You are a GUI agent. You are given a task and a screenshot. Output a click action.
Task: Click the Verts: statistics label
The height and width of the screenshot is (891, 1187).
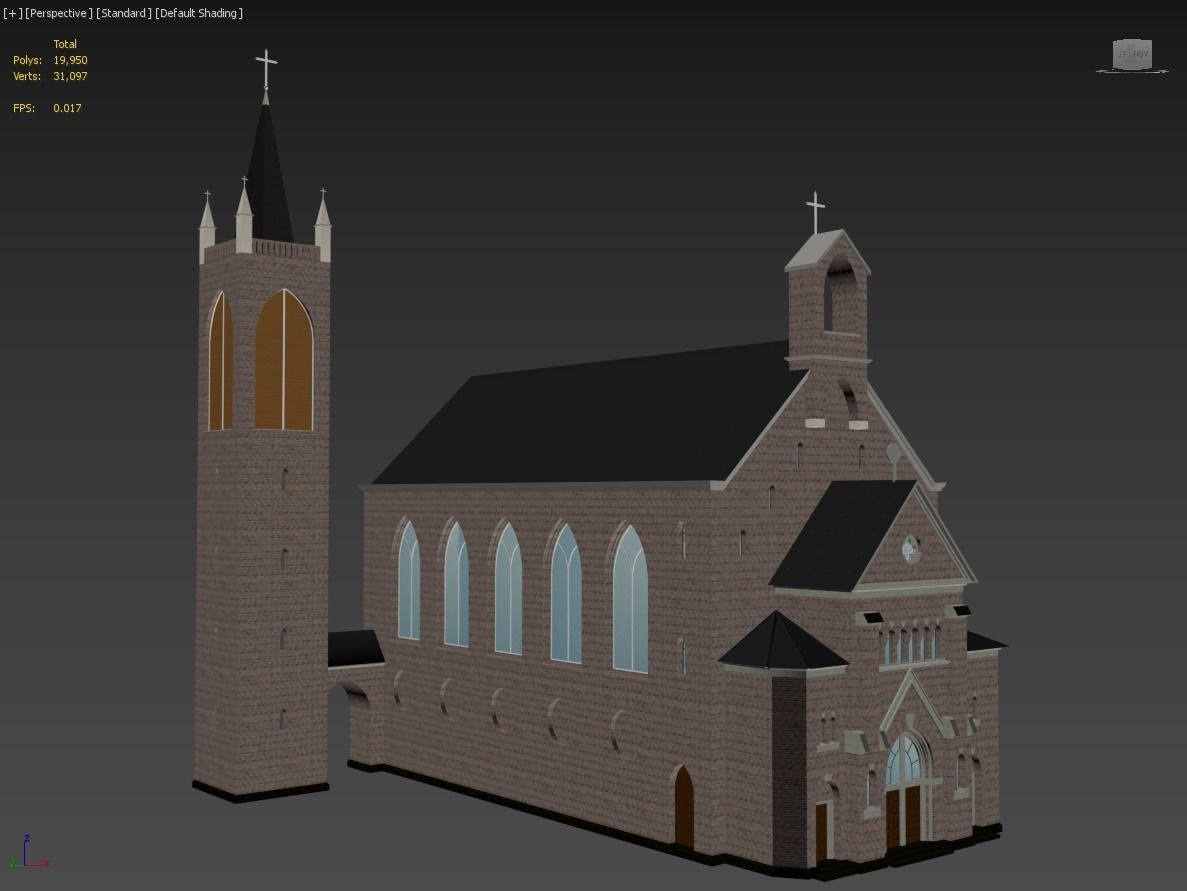click(27, 76)
